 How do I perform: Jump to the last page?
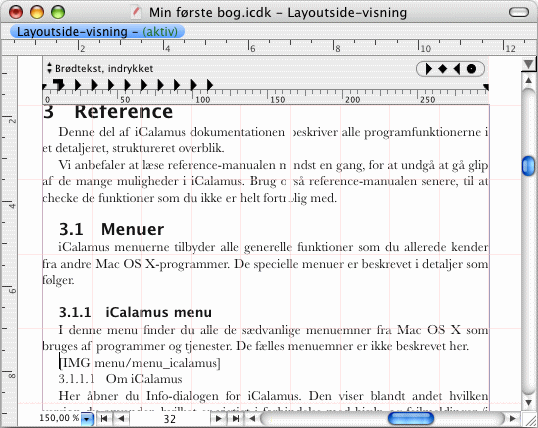coord(236,419)
